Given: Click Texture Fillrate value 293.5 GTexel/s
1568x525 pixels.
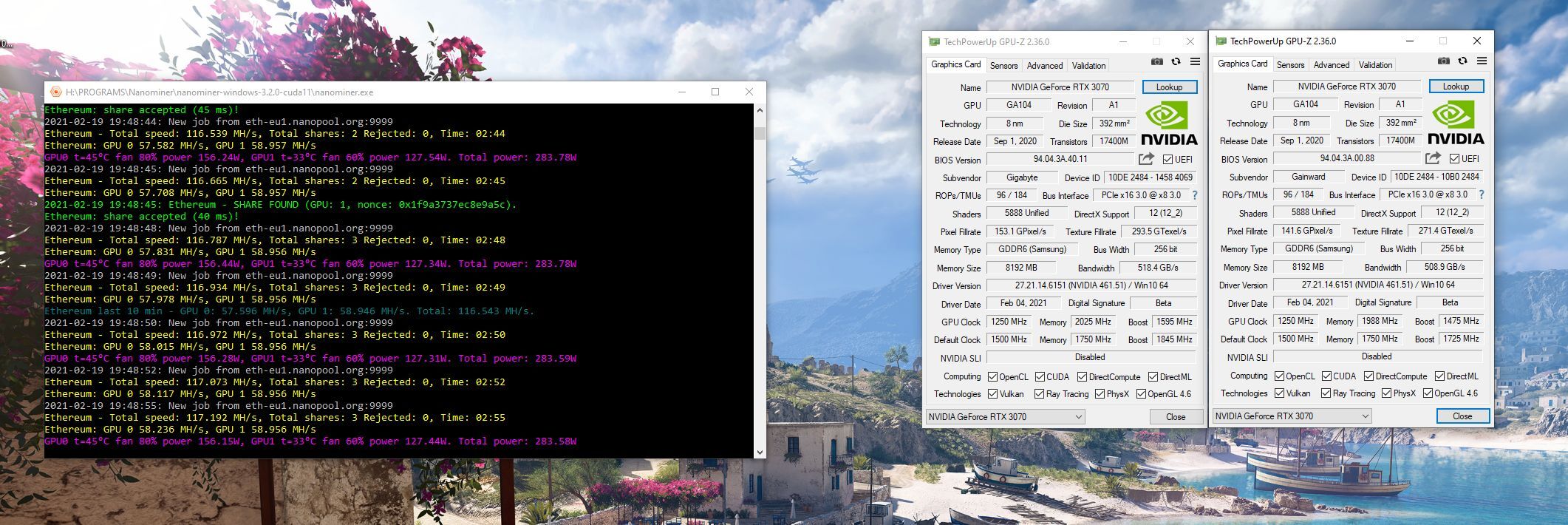Looking at the screenshot, I should 1158,231.
